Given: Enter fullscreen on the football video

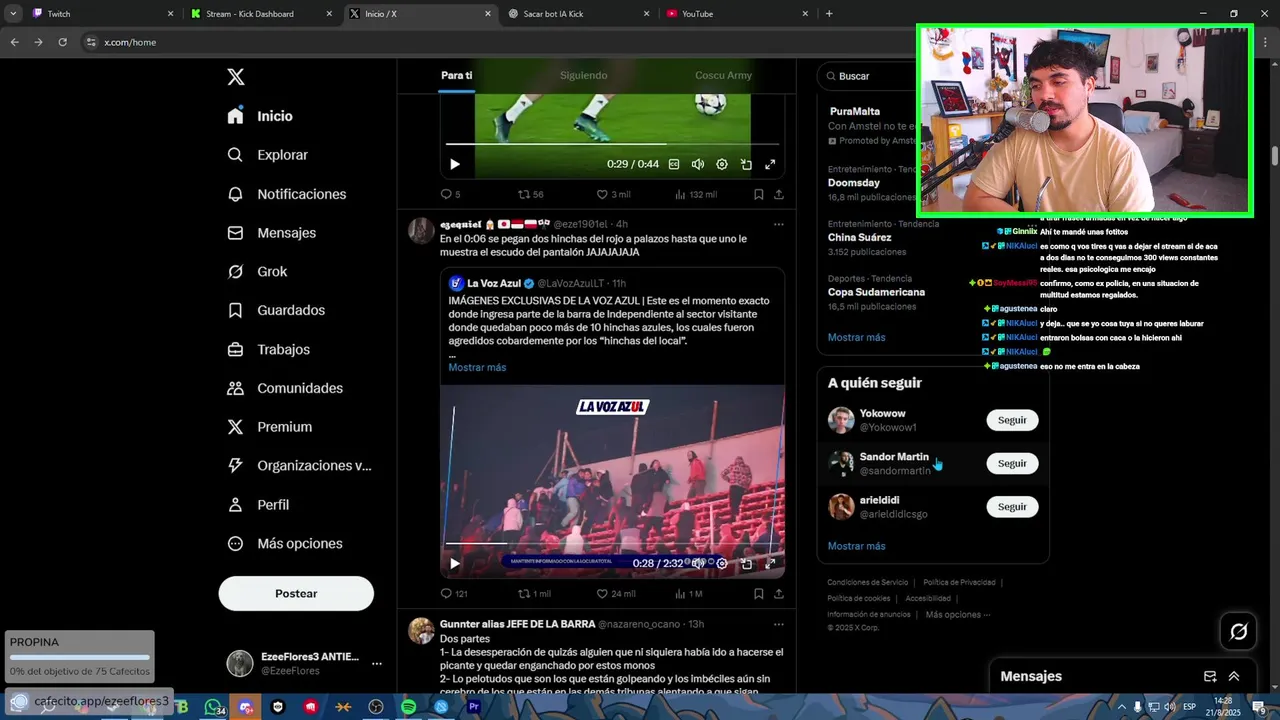Looking at the screenshot, I should (770, 164).
